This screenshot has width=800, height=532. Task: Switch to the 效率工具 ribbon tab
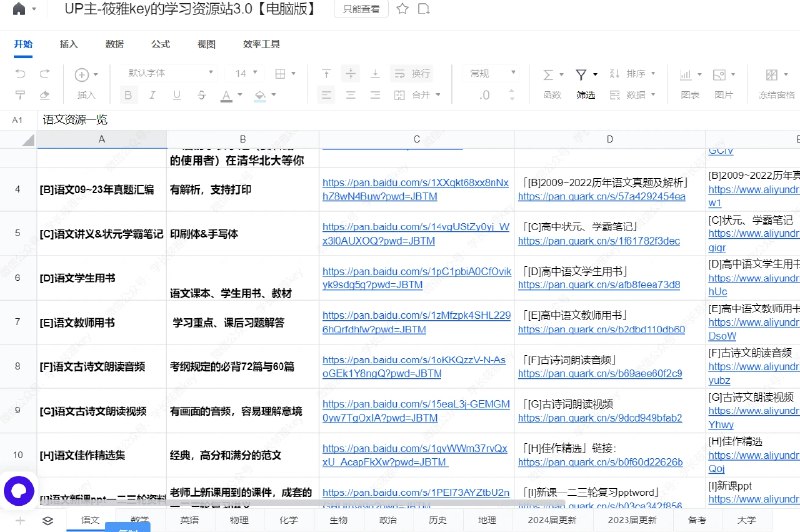(261, 44)
